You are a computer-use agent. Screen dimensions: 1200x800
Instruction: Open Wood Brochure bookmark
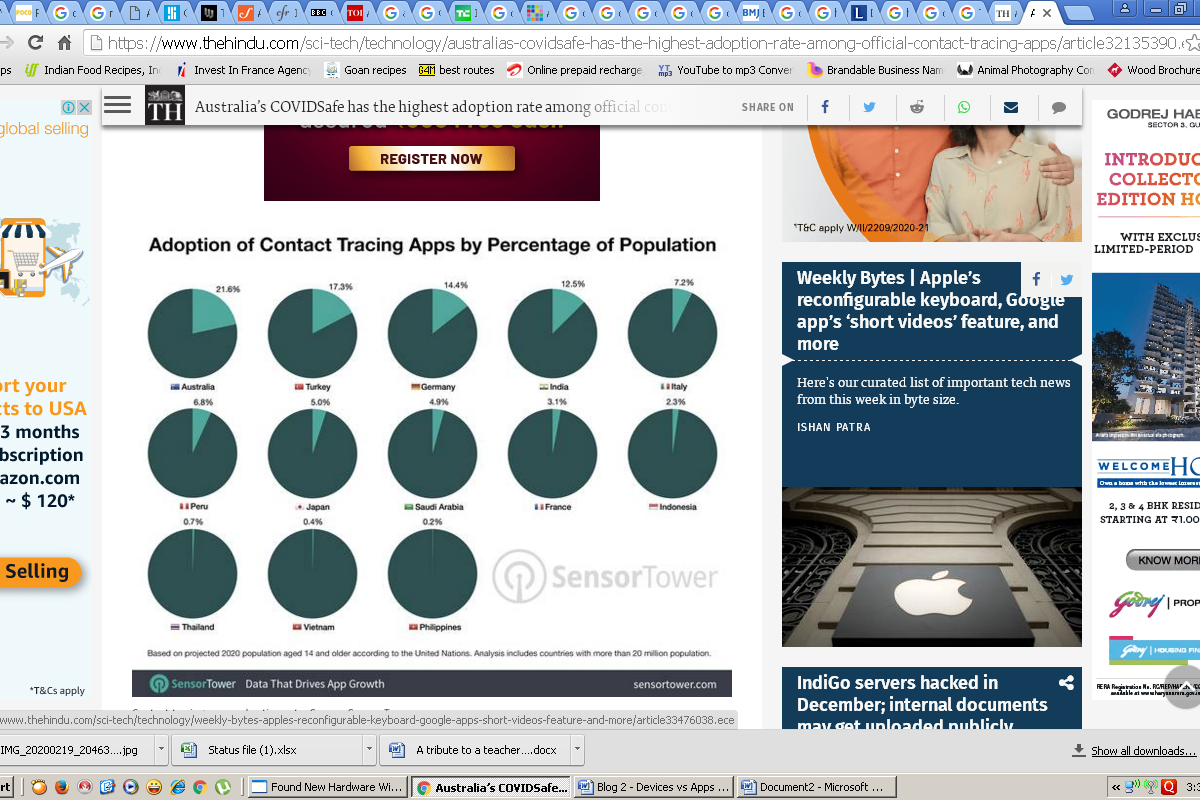[1153, 70]
